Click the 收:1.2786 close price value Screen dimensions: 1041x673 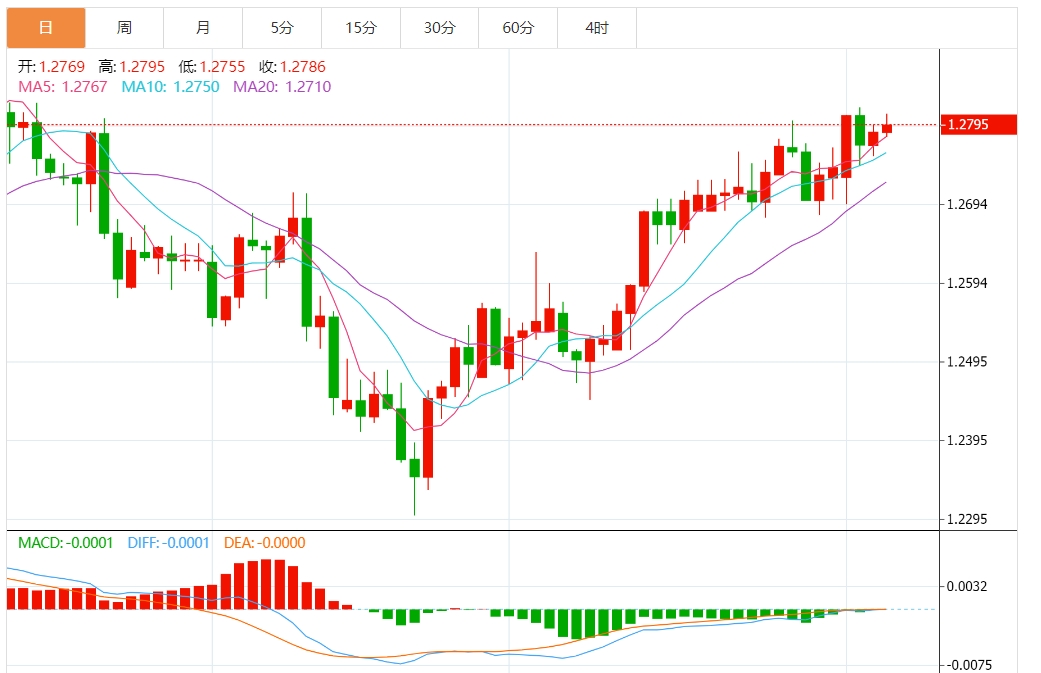[x=293, y=67]
